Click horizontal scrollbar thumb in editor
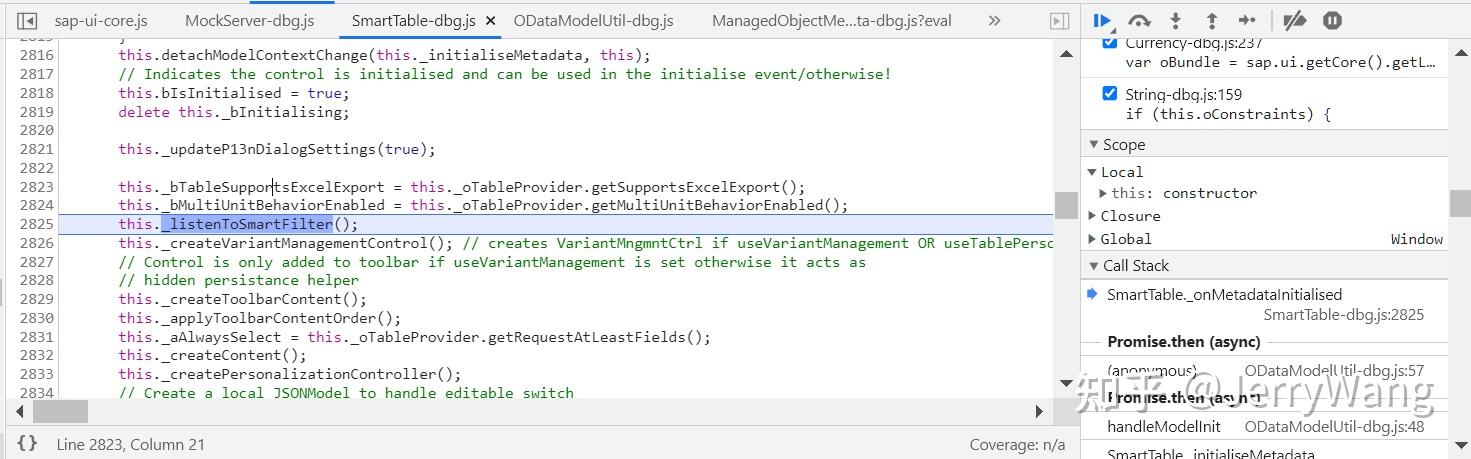Image resolution: width=1471 pixels, height=459 pixels. (x=60, y=411)
